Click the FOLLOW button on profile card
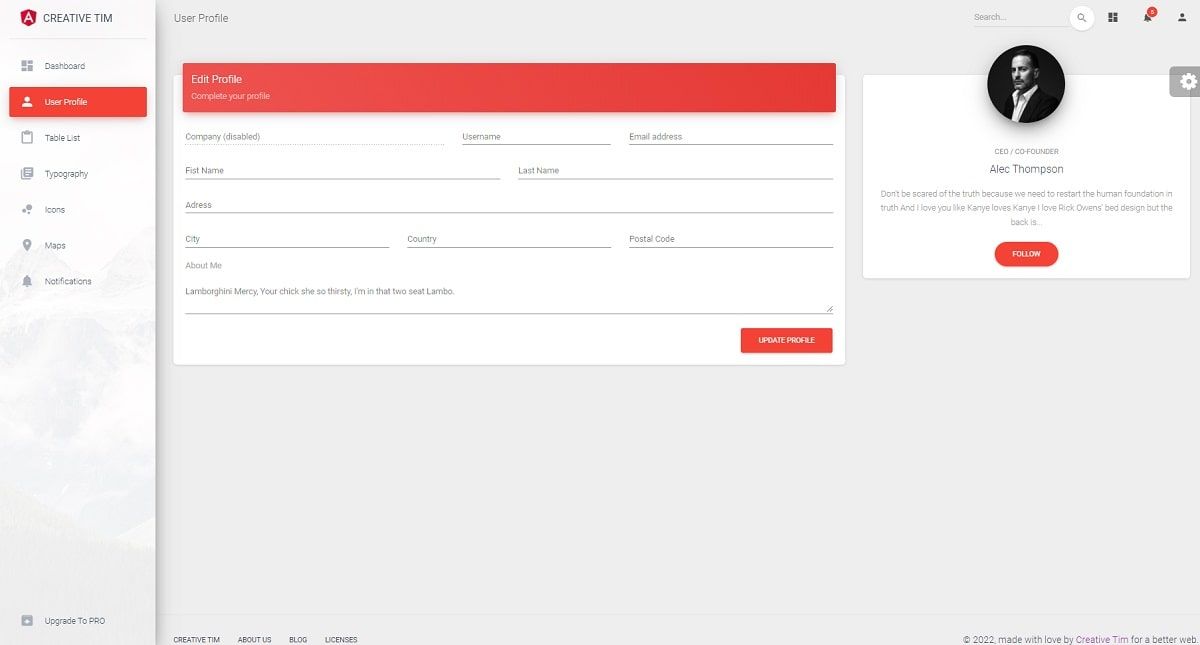This screenshot has height=645, width=1200. tap(1026, 253)
